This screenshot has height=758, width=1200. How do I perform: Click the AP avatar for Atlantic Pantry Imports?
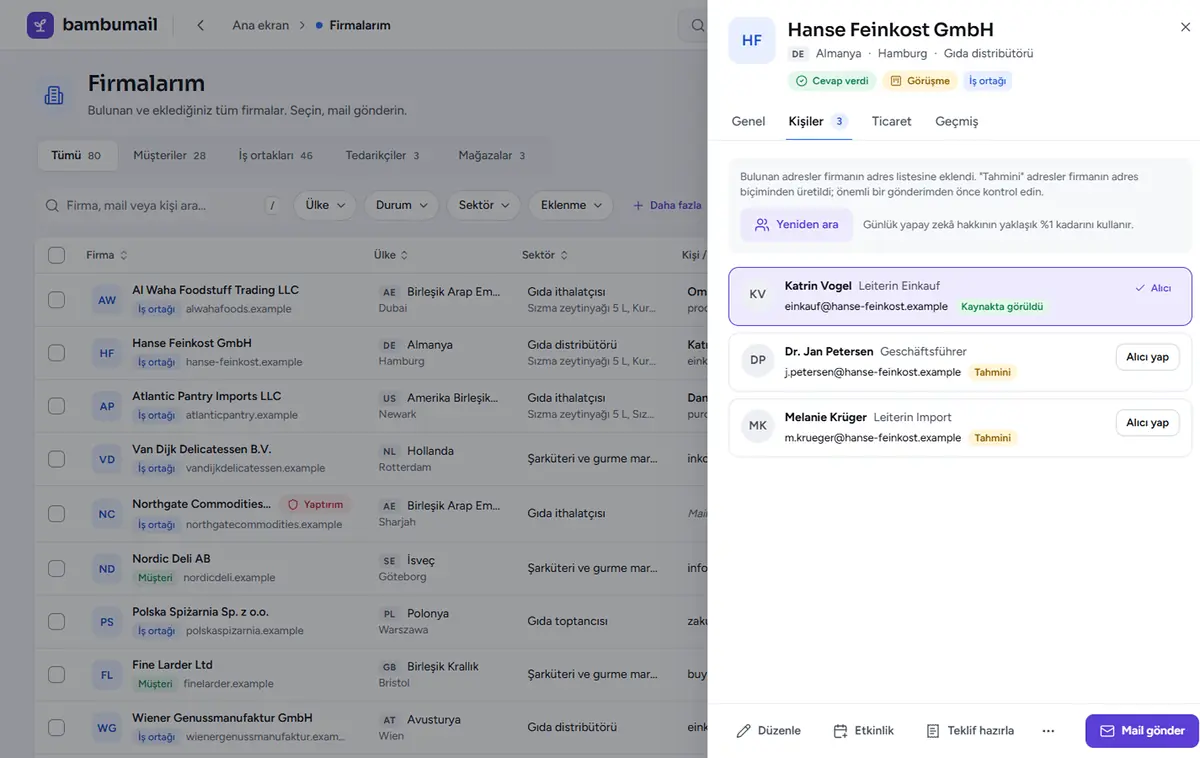point(107,407)
